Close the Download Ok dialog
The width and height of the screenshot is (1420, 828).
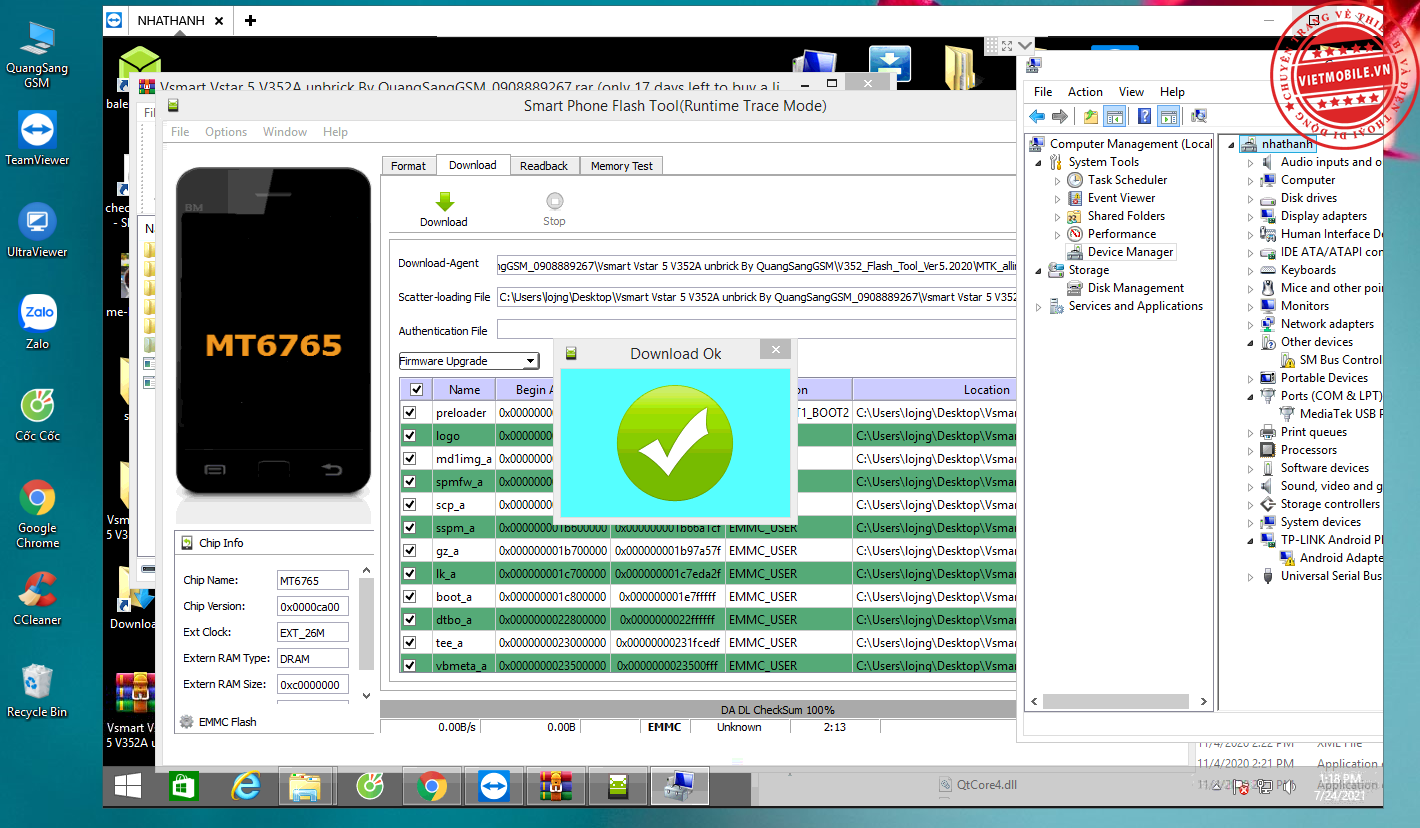pos(775,350)
